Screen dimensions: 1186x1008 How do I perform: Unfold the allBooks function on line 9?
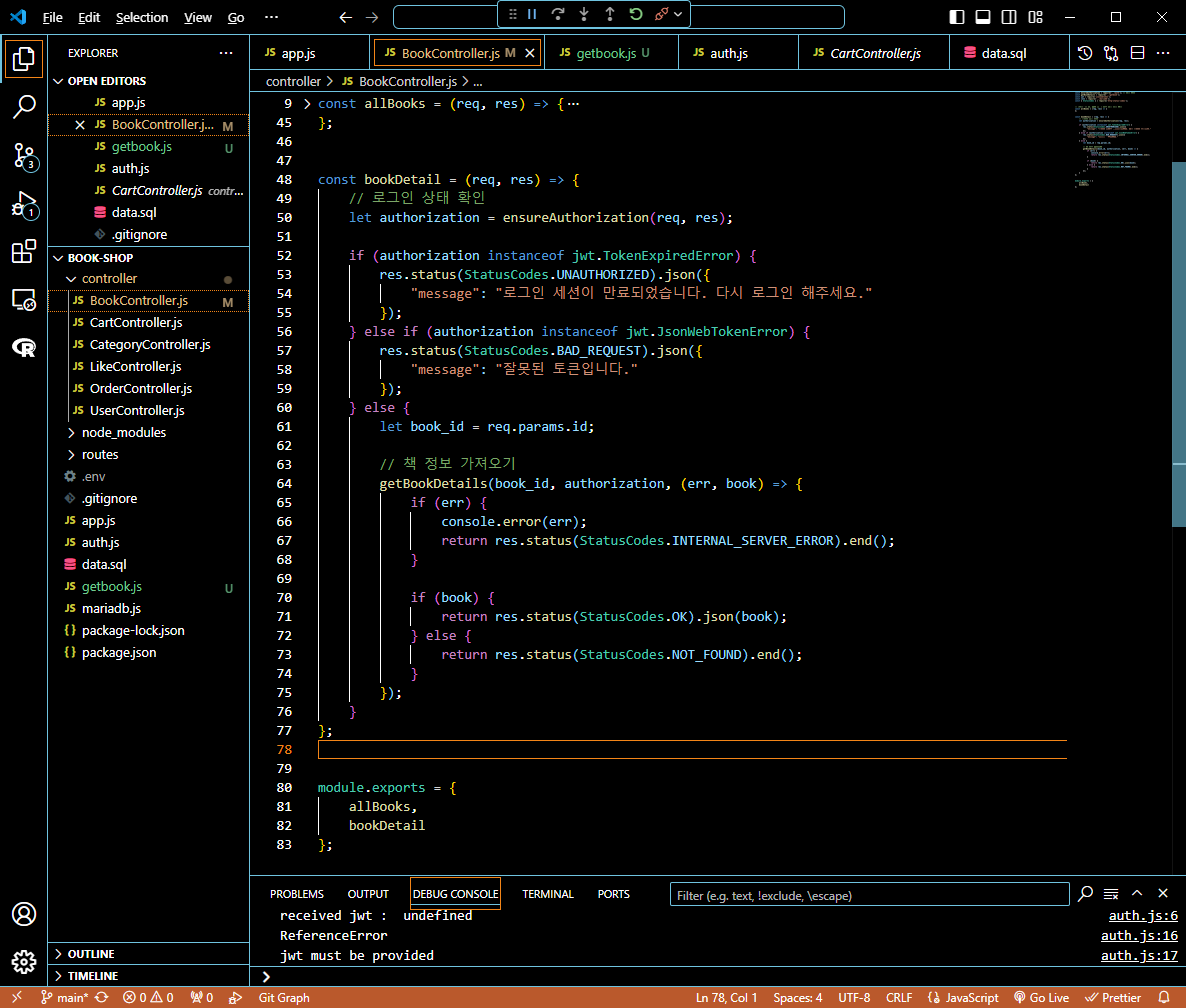[307, 104]
